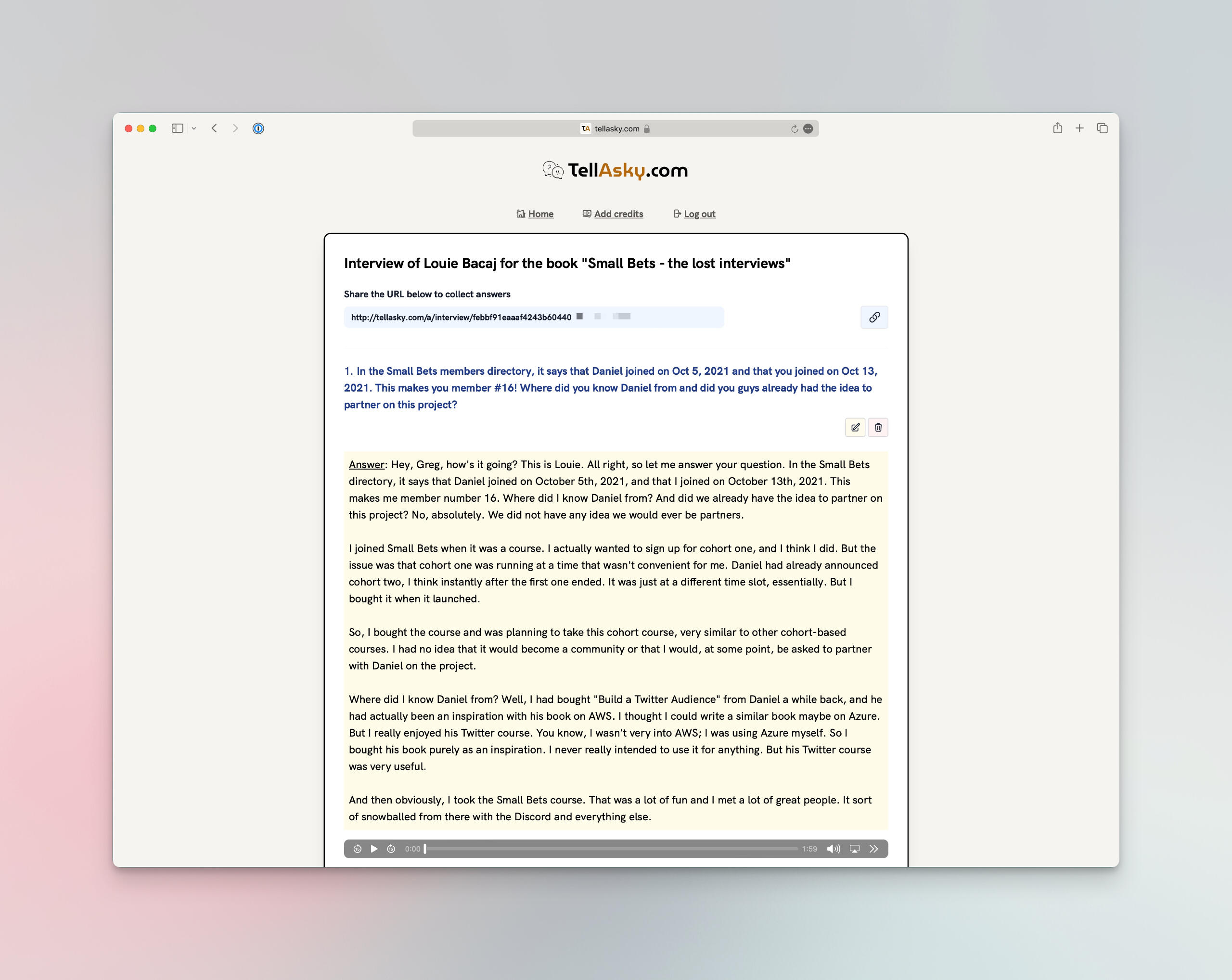Click 'Share the URL below to collect answers'
Image resolution: width=1232 pixels, height=980 pixels.
(427, 294)
